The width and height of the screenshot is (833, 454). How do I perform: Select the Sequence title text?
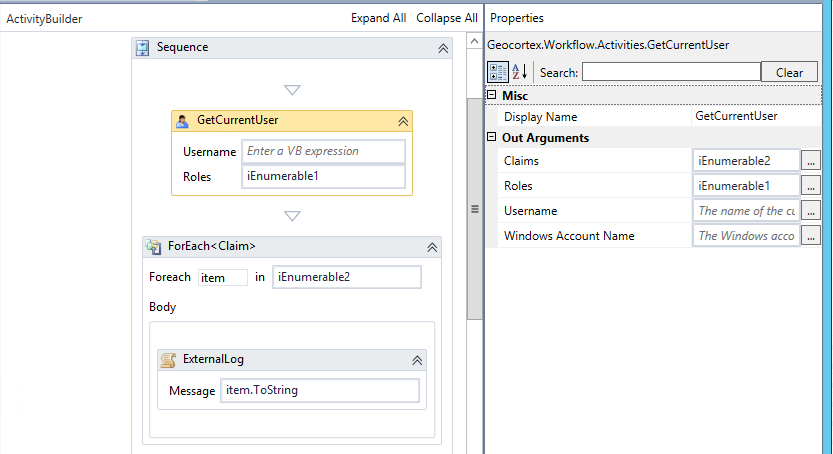click(x=182, y=47)
